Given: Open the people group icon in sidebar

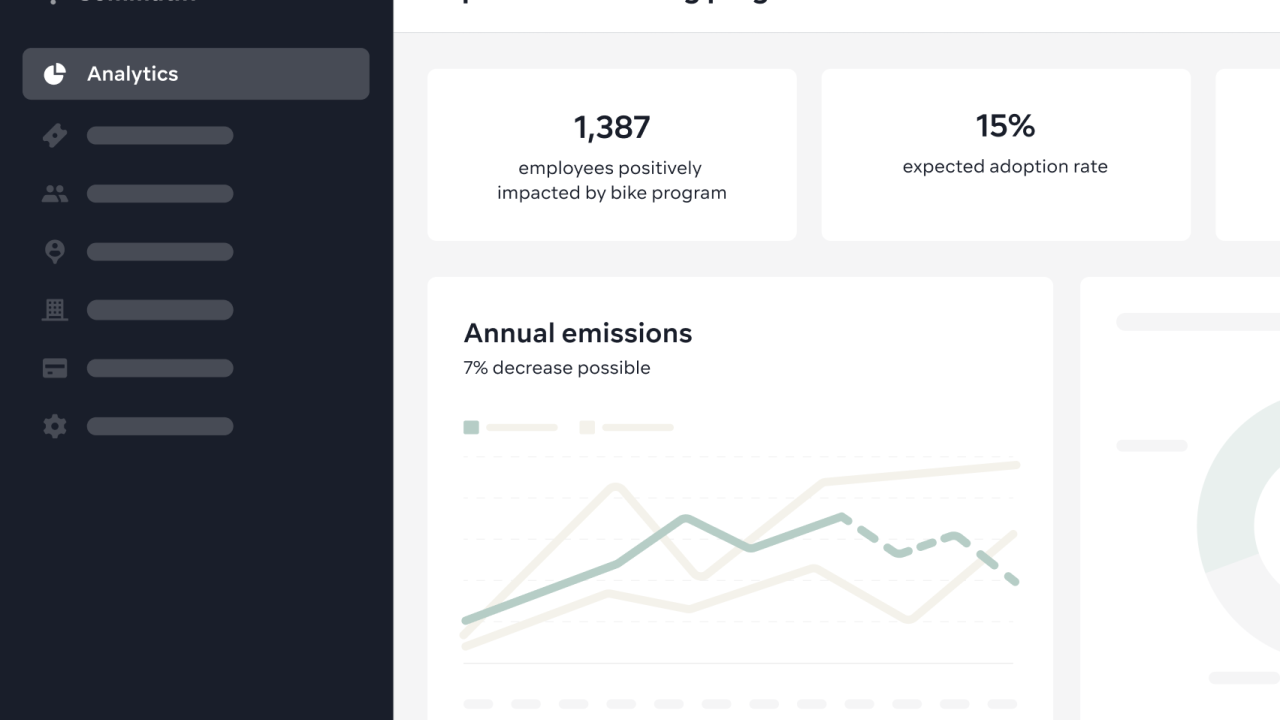Looking at the screenshot, I should click(x=55, y=194).
